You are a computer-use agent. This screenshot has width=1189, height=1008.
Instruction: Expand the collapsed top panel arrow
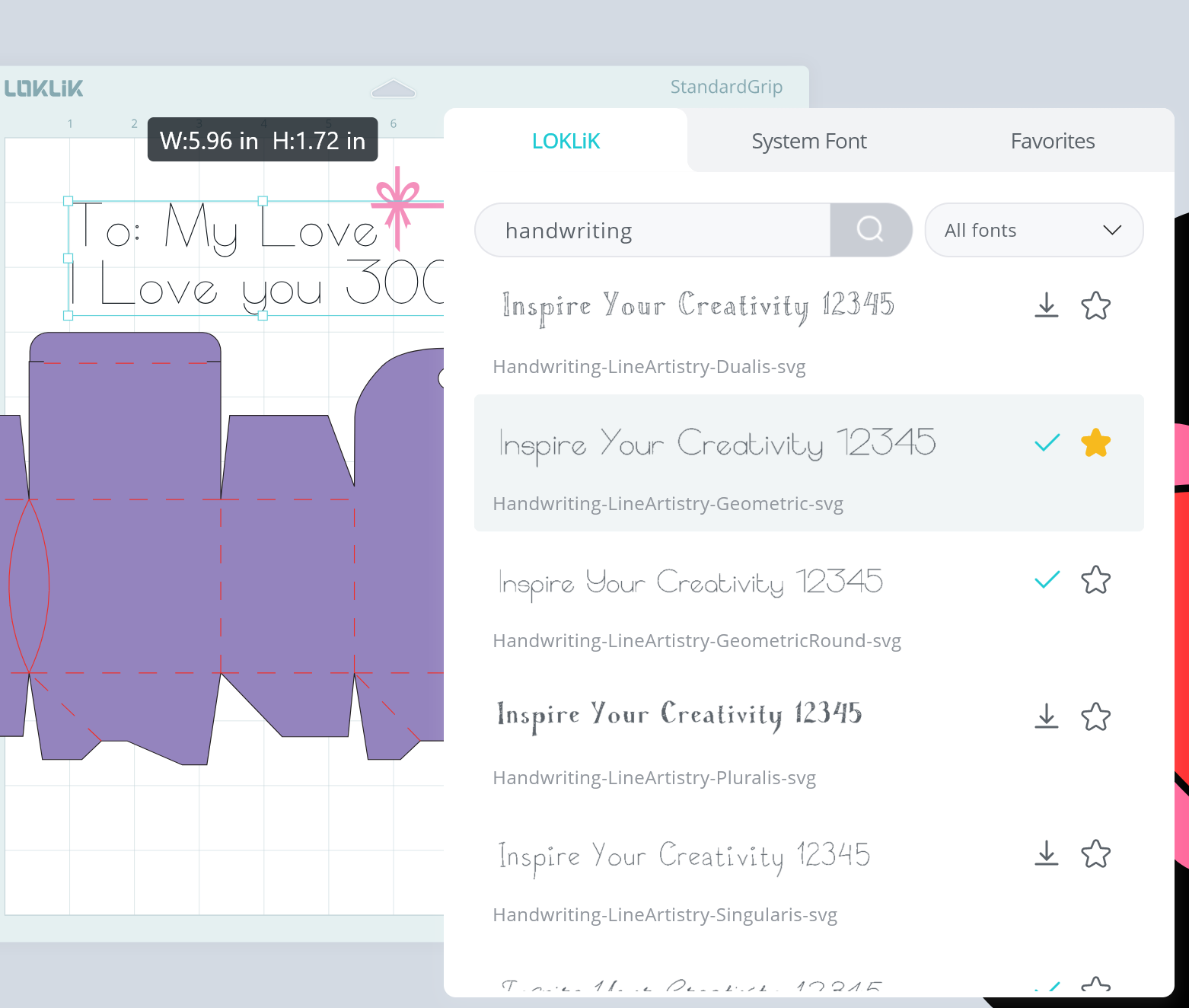[x=393, y=89]
